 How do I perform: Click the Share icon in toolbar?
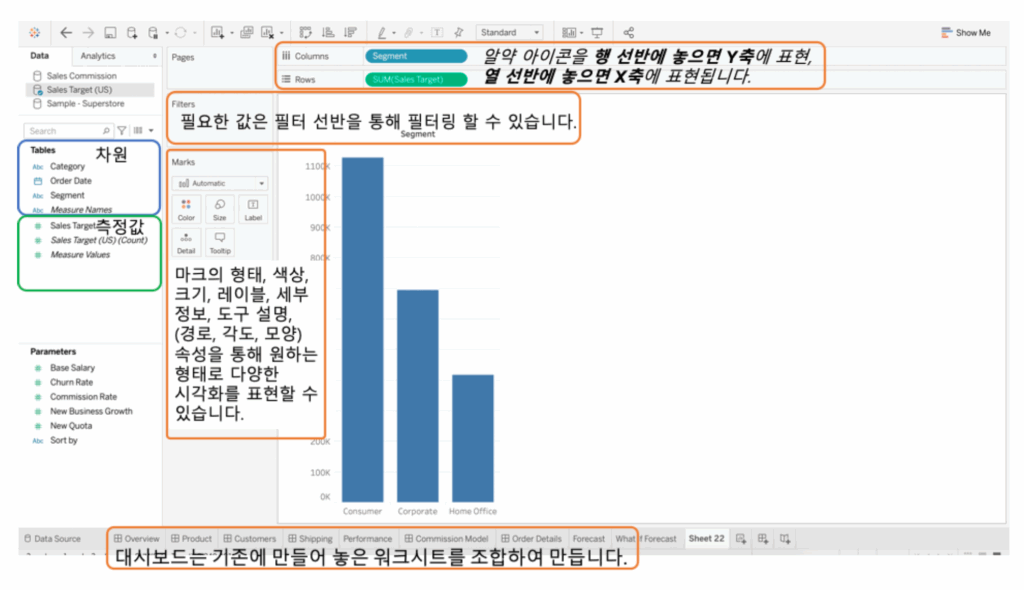pyautogui.click(x=628, y=33)
